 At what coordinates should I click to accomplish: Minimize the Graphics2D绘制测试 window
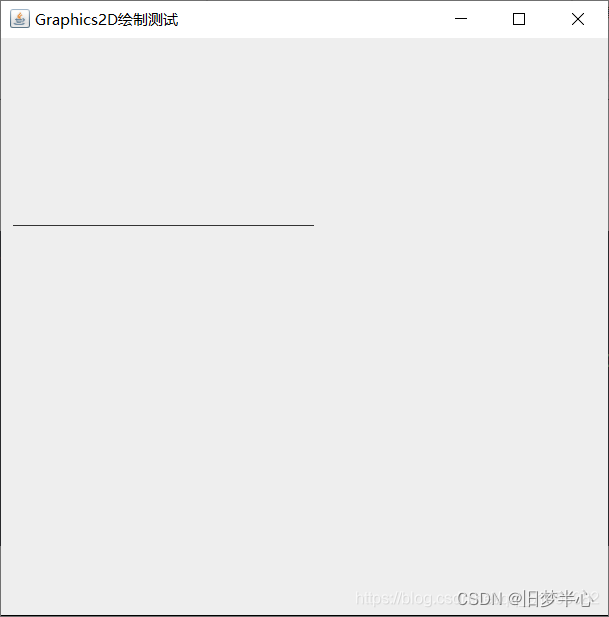[x=461, y=19]
